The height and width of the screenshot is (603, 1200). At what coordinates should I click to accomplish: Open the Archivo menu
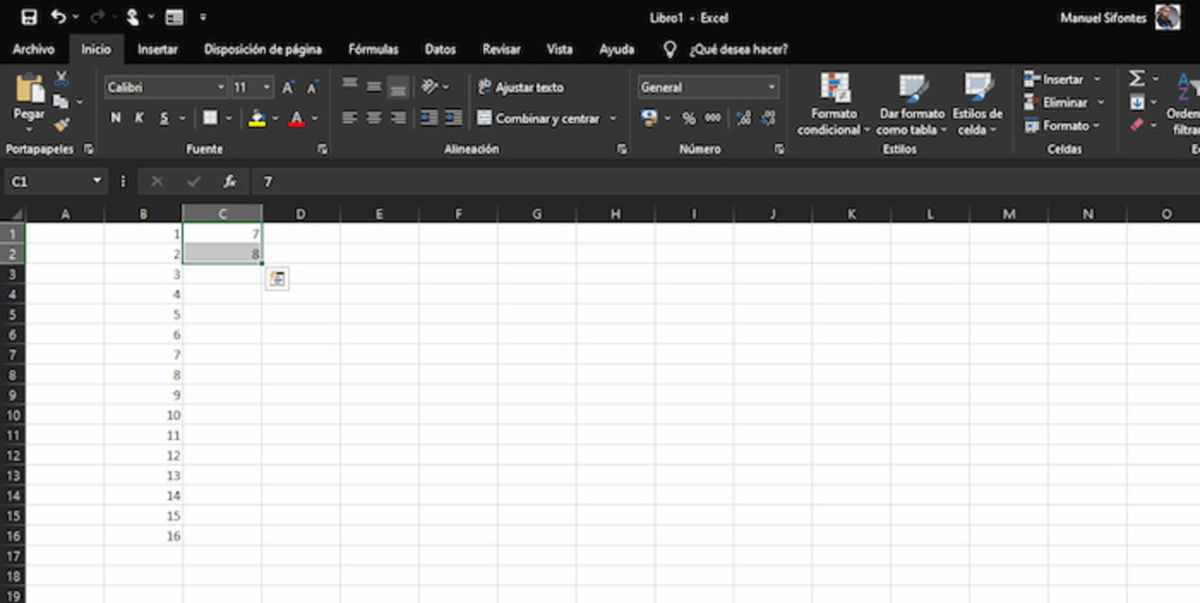tap(33, 49)
